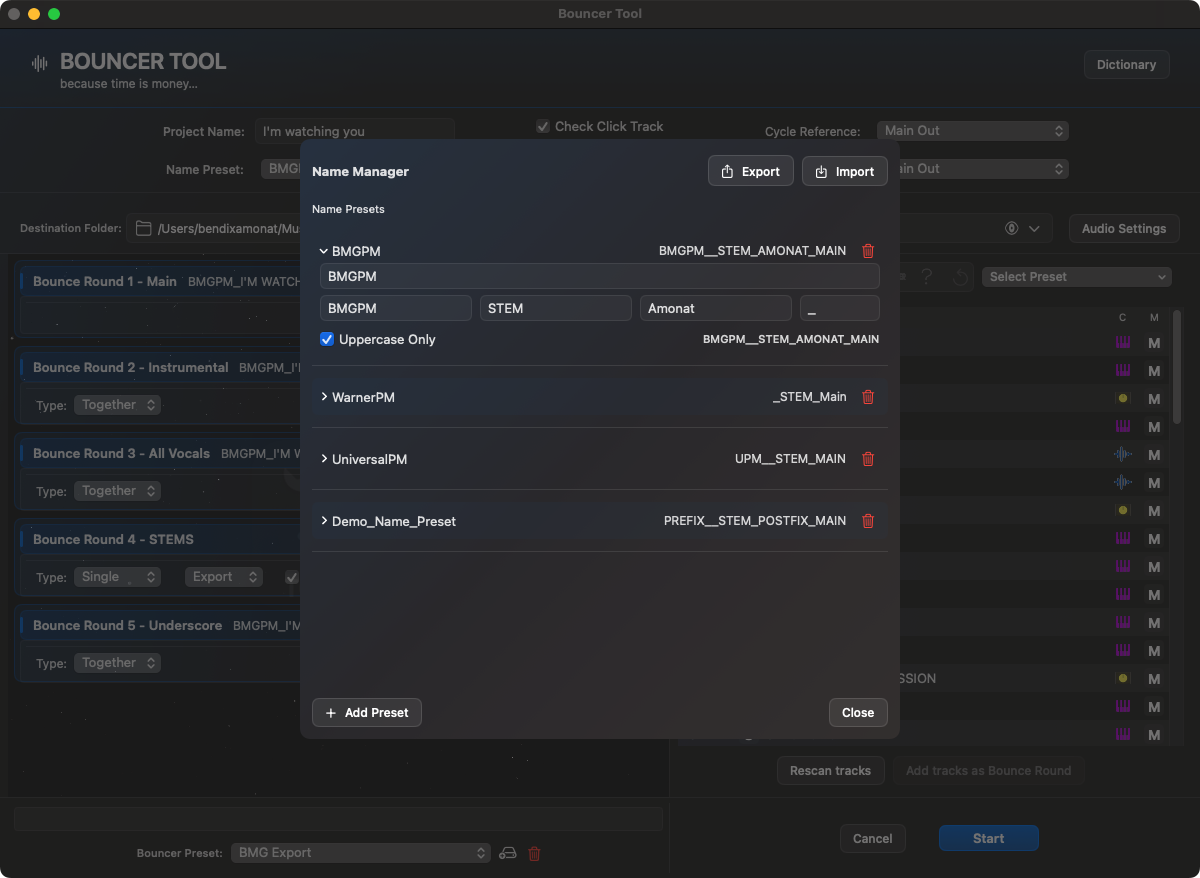
Task: Click the Amonat text field
Action: pos(716,308)
